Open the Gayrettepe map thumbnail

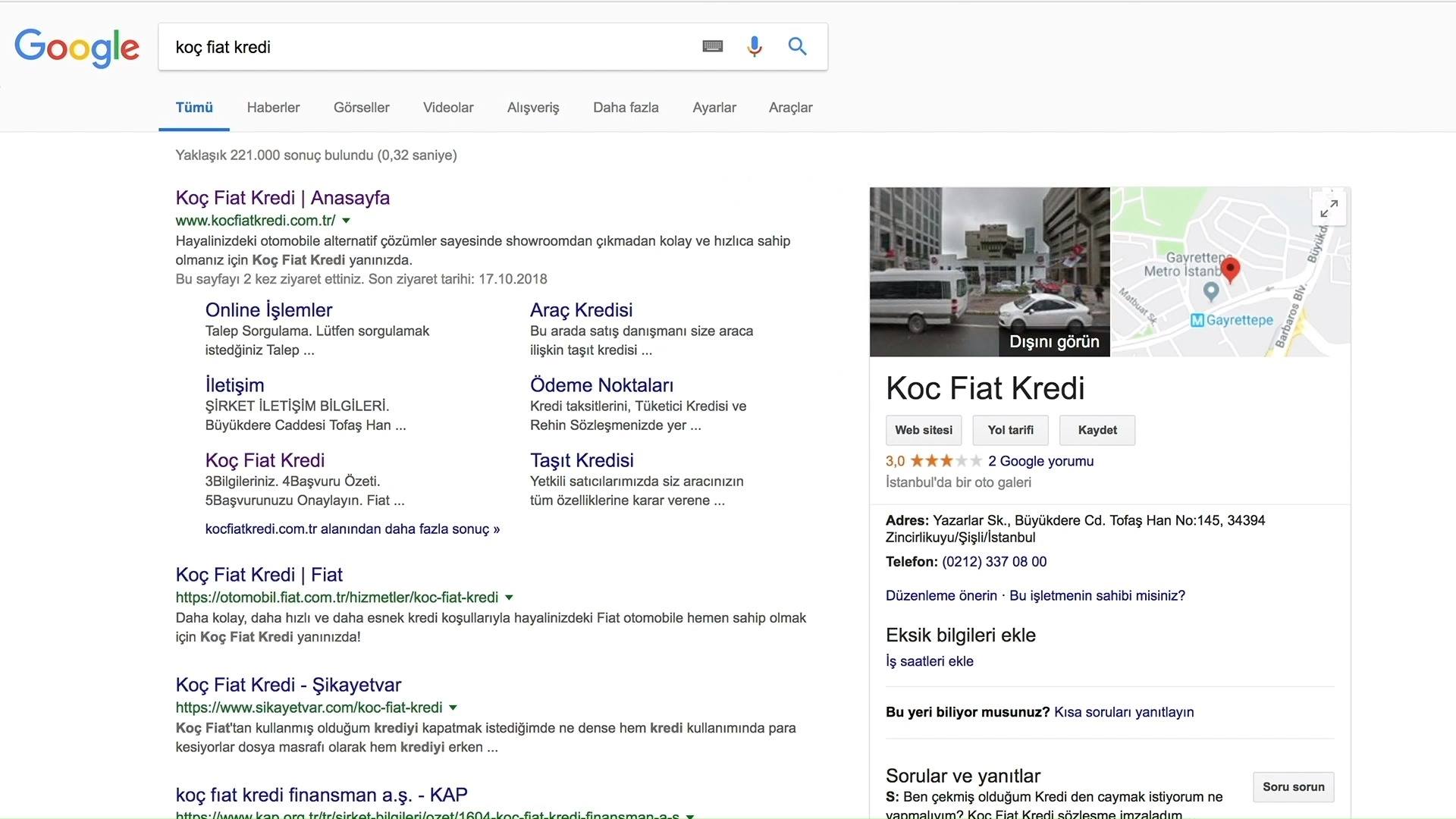[1231, 271]
